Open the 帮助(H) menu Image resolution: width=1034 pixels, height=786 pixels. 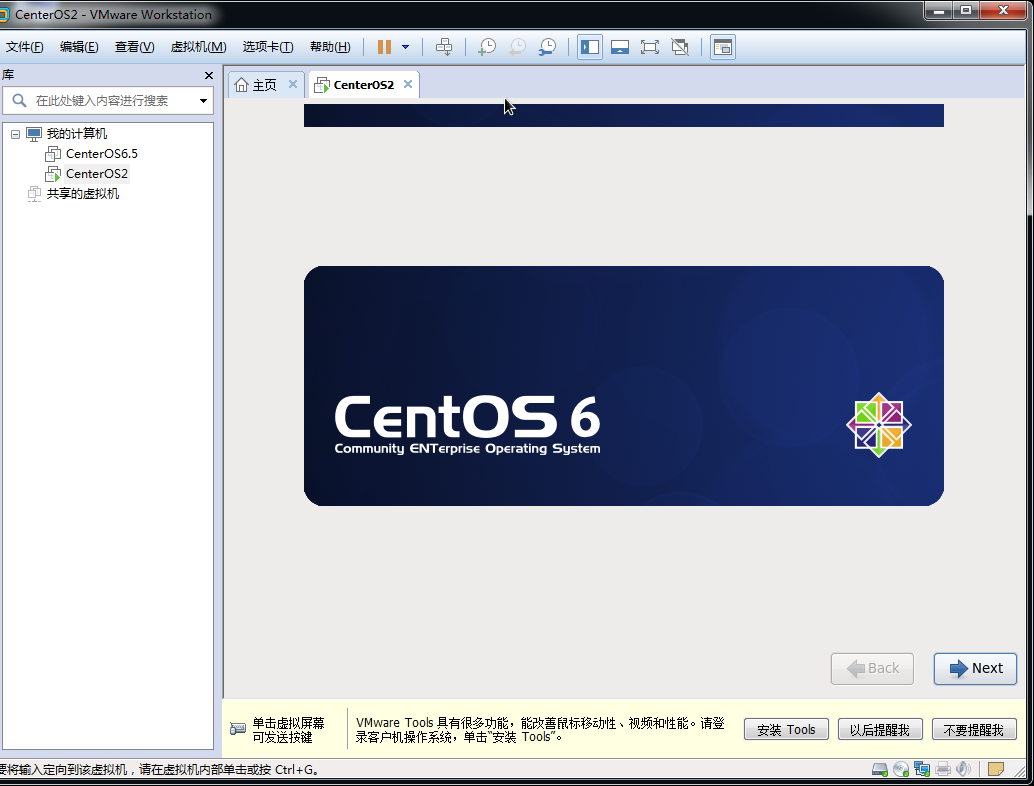330,47
